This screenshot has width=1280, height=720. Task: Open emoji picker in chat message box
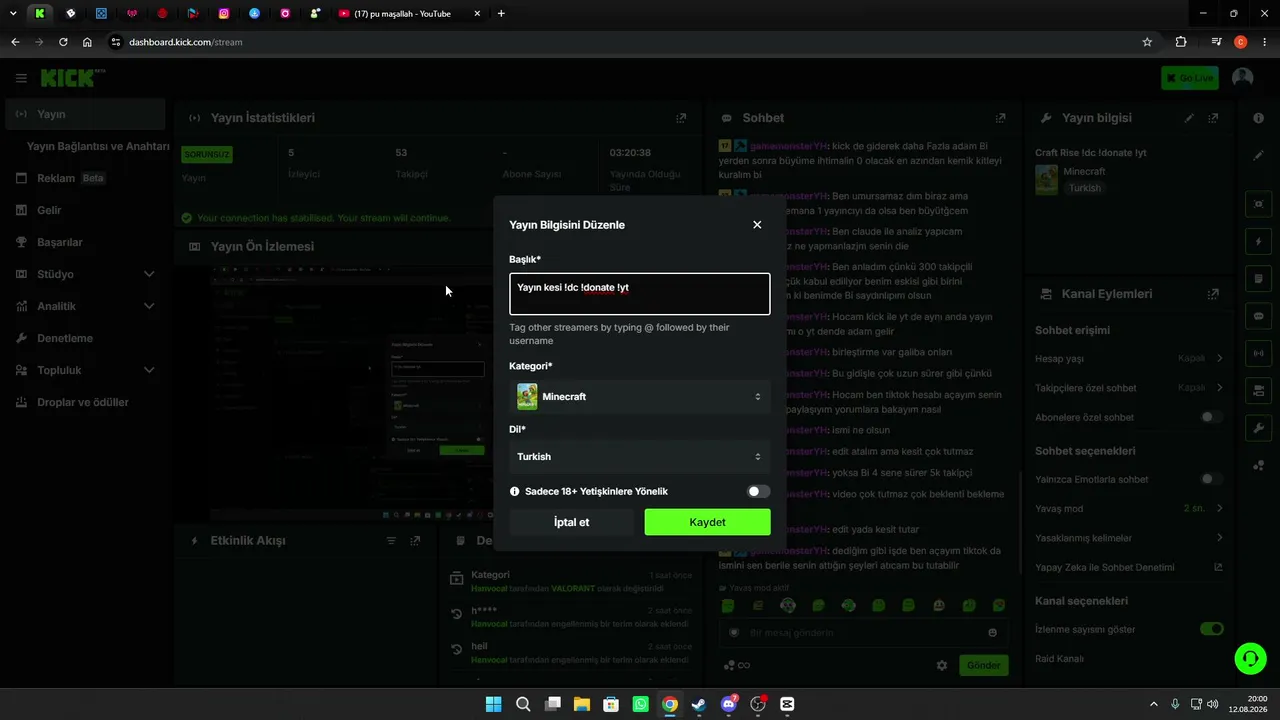point(992,633)
